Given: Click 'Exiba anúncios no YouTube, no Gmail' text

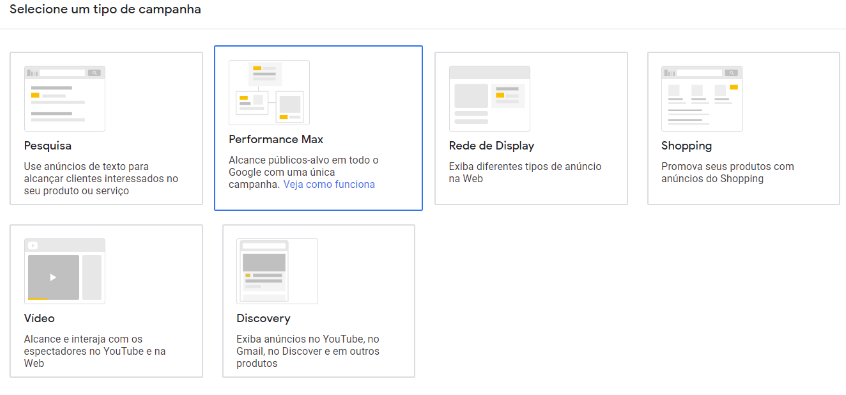Looking at the screenshot, I should [x=308, y=351].
